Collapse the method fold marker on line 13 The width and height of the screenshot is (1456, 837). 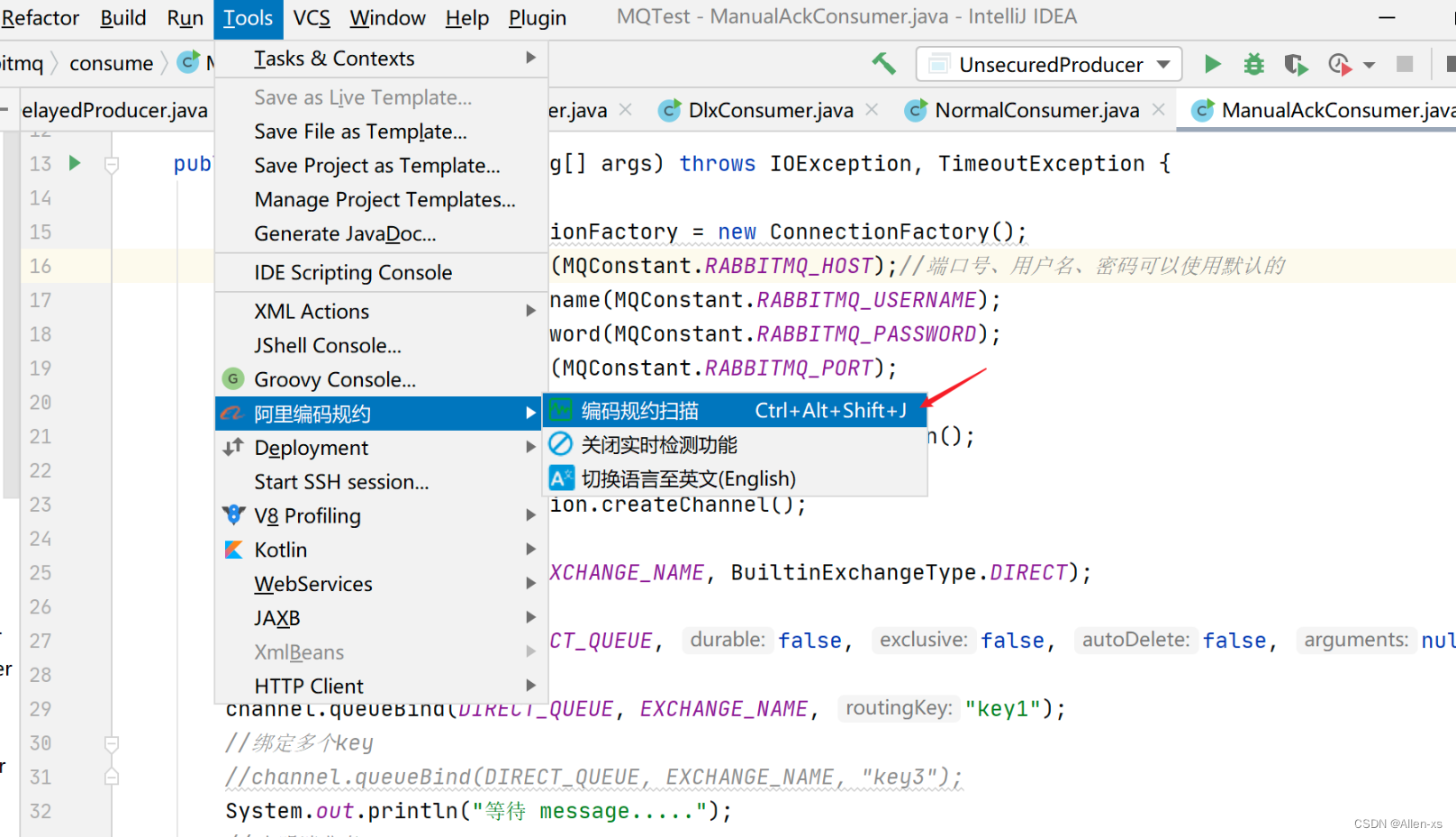[112, 165]
